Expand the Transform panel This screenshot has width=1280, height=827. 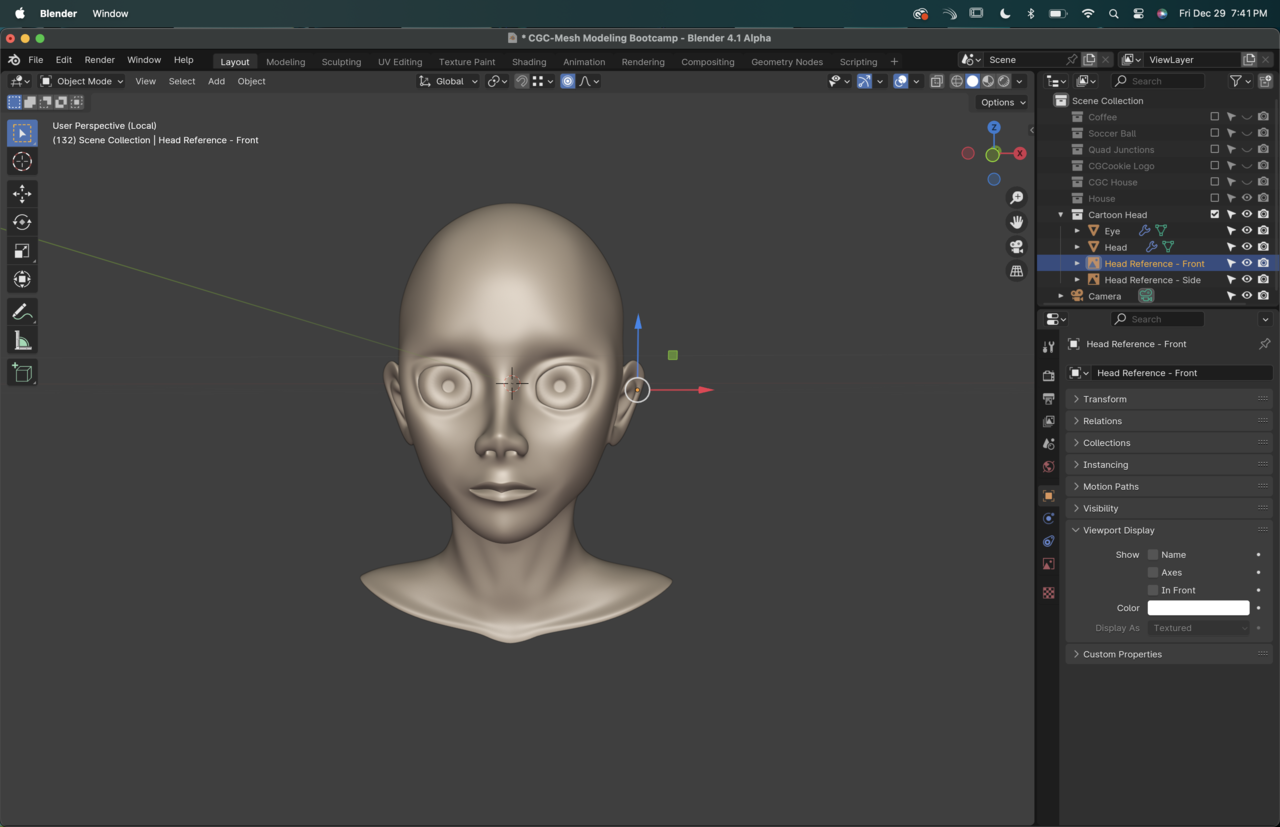1104,399
